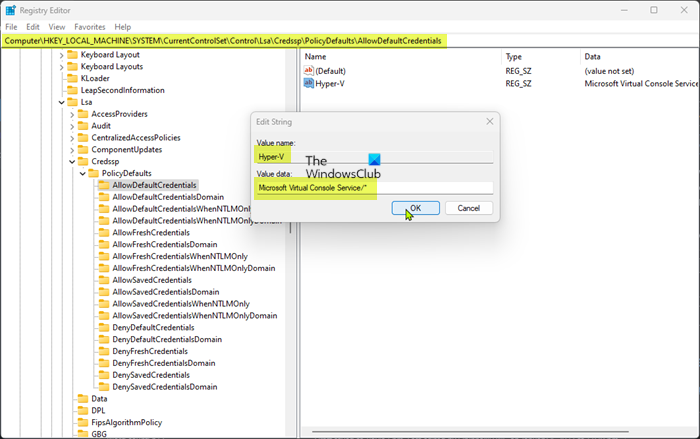Click the AllowSavedCredentials folder icon
This screenshot has height=439, width=700.
[x=104, y=280]
